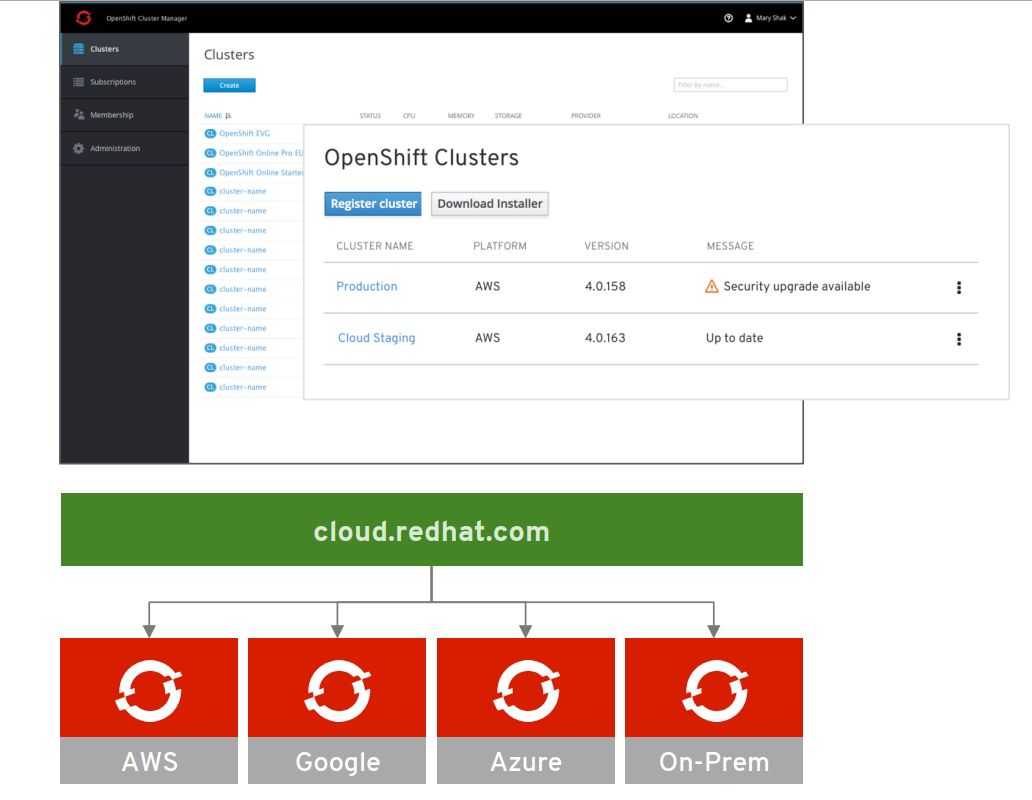Click the CL badge beside OpenShift EVG
Screen dimensions: 1032x800
tap(209, 133)
